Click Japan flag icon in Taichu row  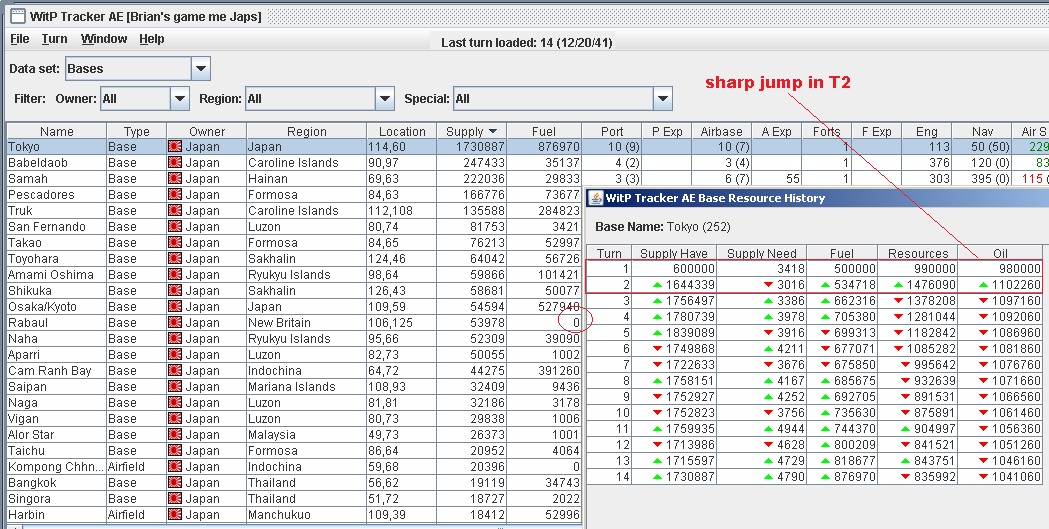click(175, 451)
